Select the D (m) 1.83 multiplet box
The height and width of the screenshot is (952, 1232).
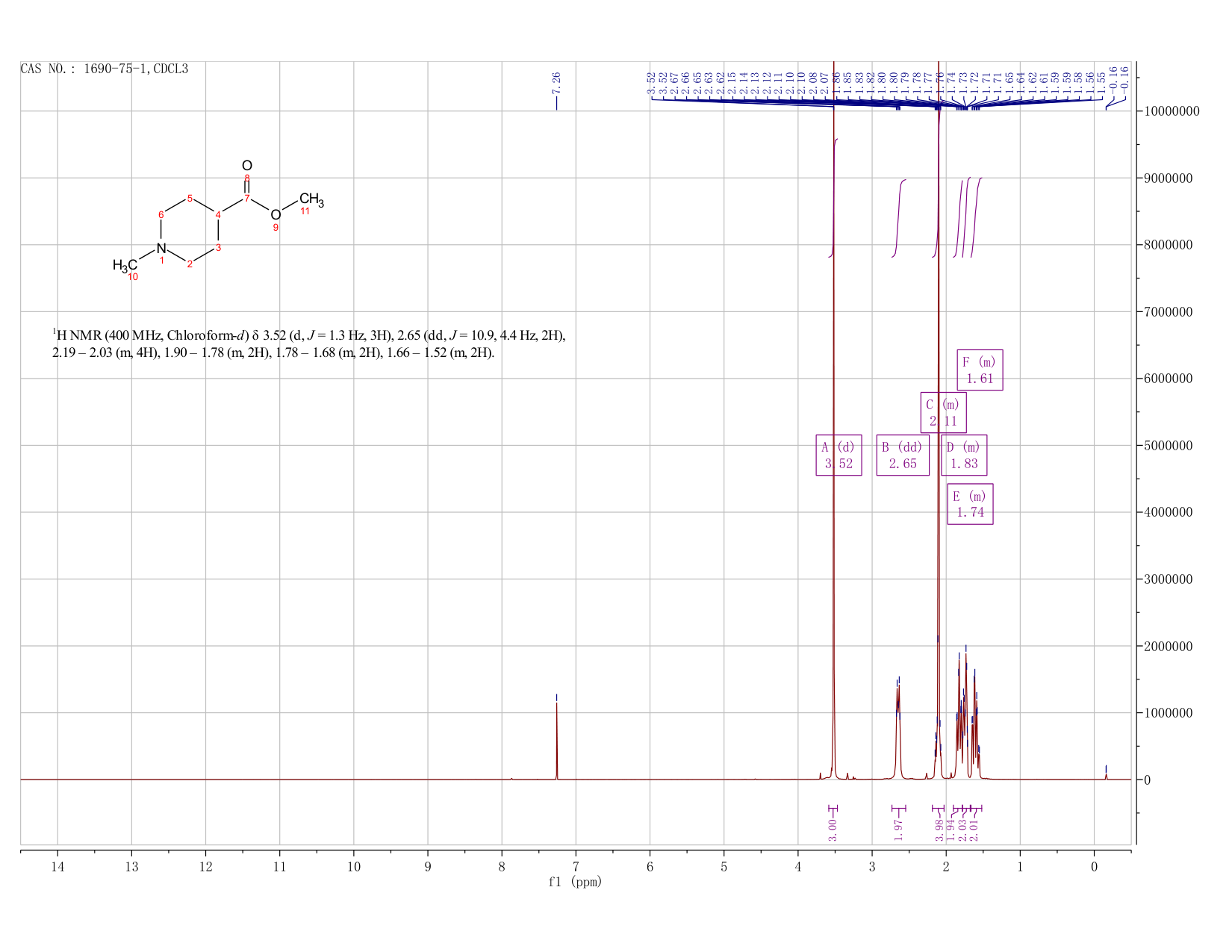[964, 455]
